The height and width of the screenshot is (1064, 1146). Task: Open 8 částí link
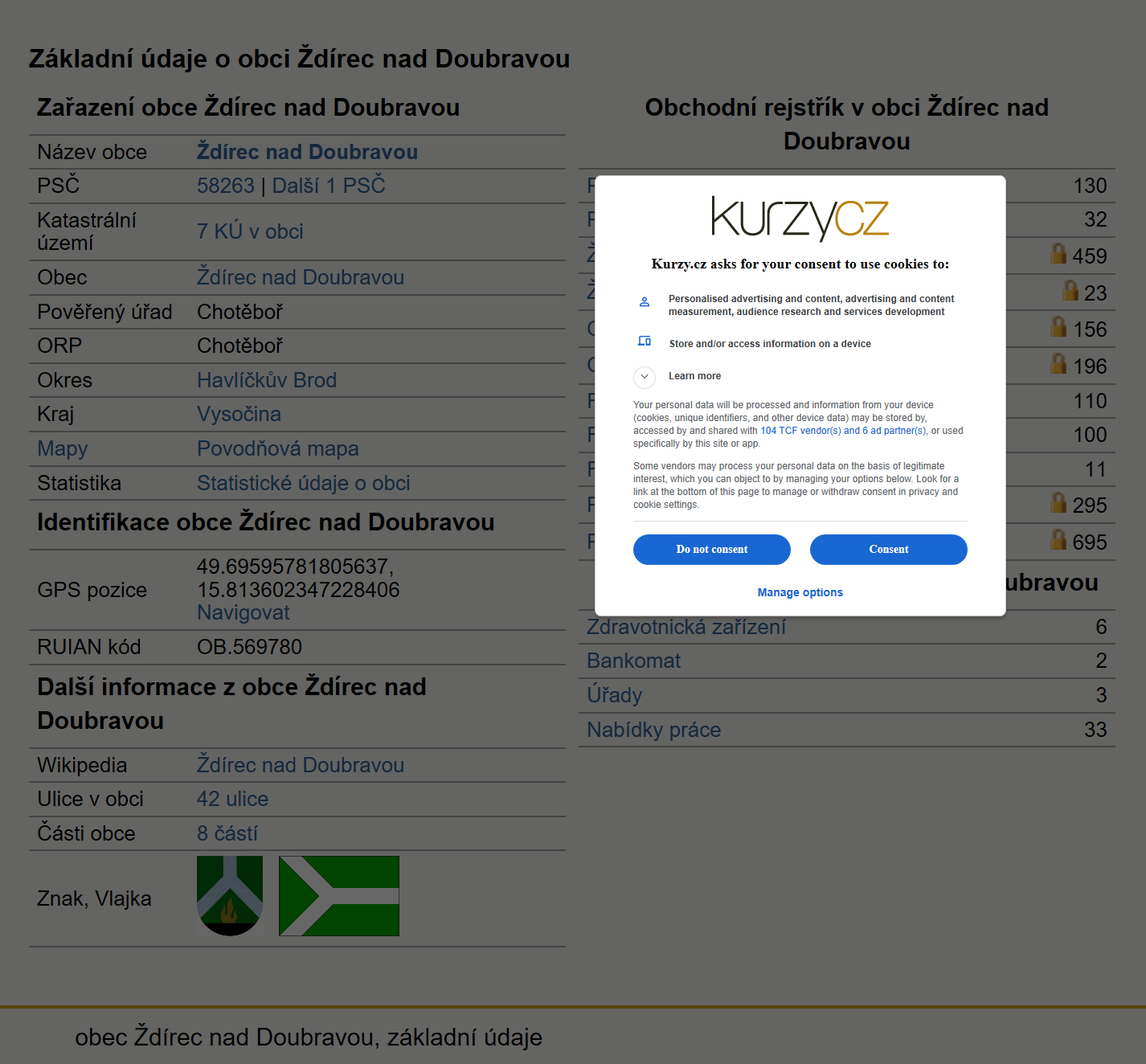[227, 833]
